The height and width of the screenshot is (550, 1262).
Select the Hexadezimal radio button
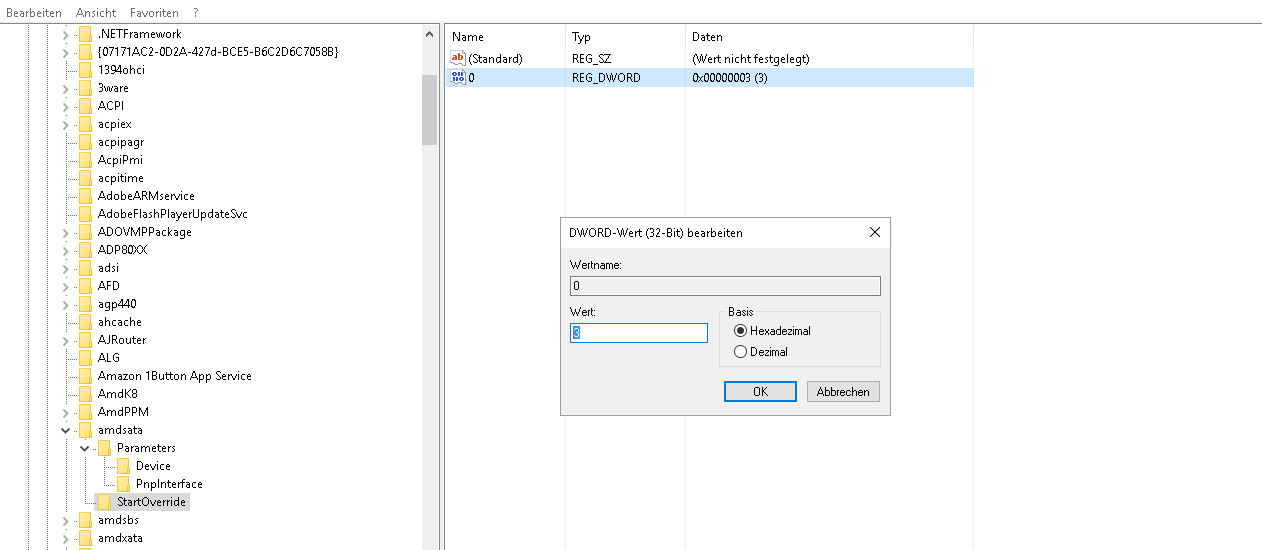[741, 331]
